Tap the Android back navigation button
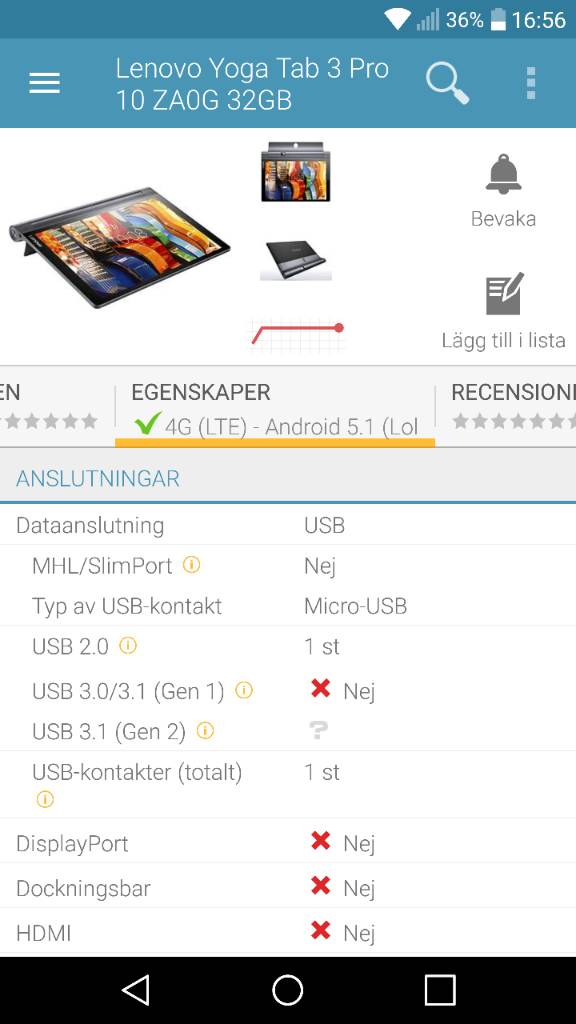Viewport: 576px width, 1024px height. coord(136,990)
